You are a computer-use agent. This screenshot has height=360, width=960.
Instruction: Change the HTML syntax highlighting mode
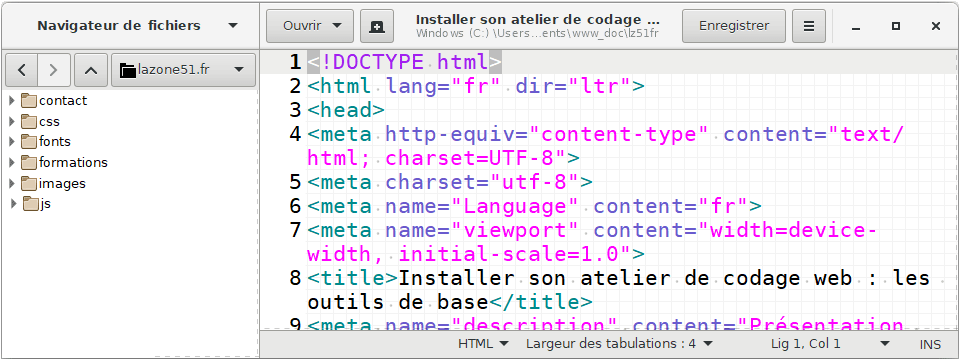[483, 344]
